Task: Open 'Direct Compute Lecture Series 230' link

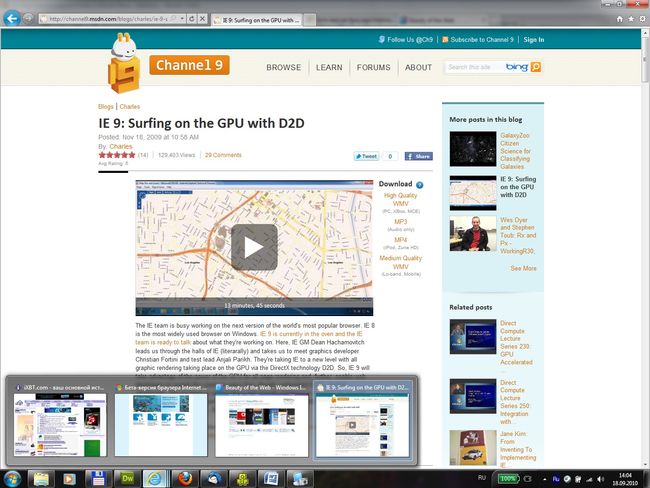Action: (x=516, y=342)
